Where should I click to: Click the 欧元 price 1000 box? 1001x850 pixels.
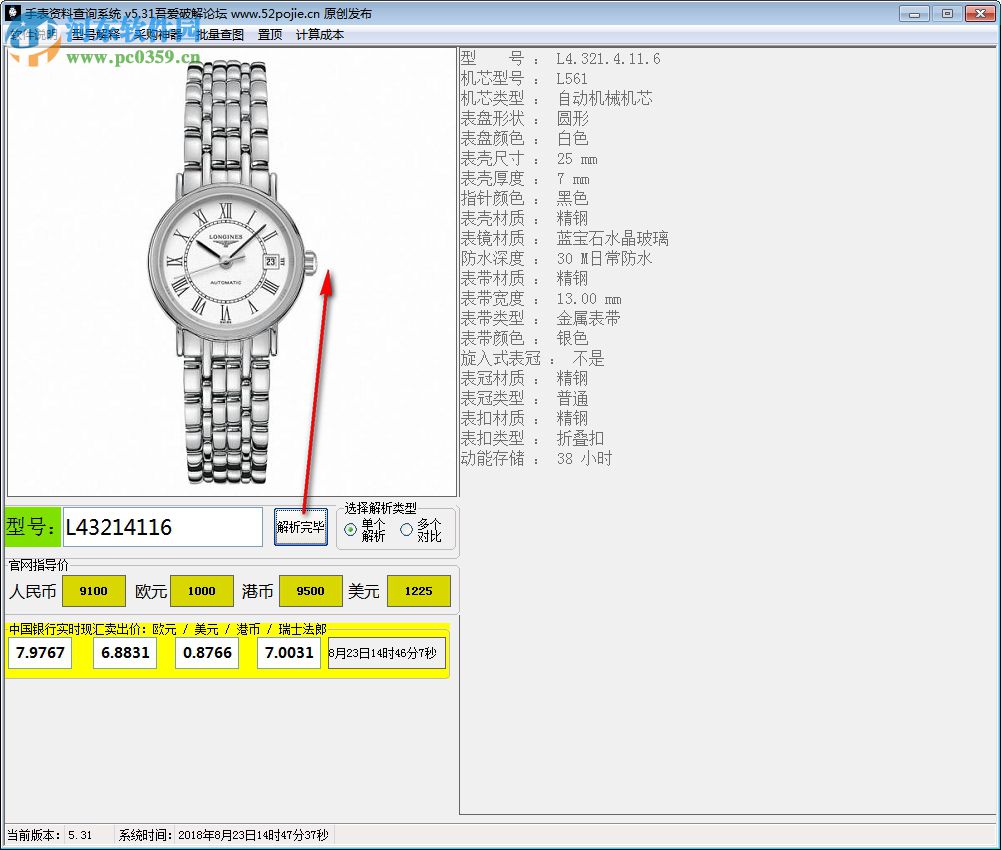pyautogui.click(x=202, y=591)
